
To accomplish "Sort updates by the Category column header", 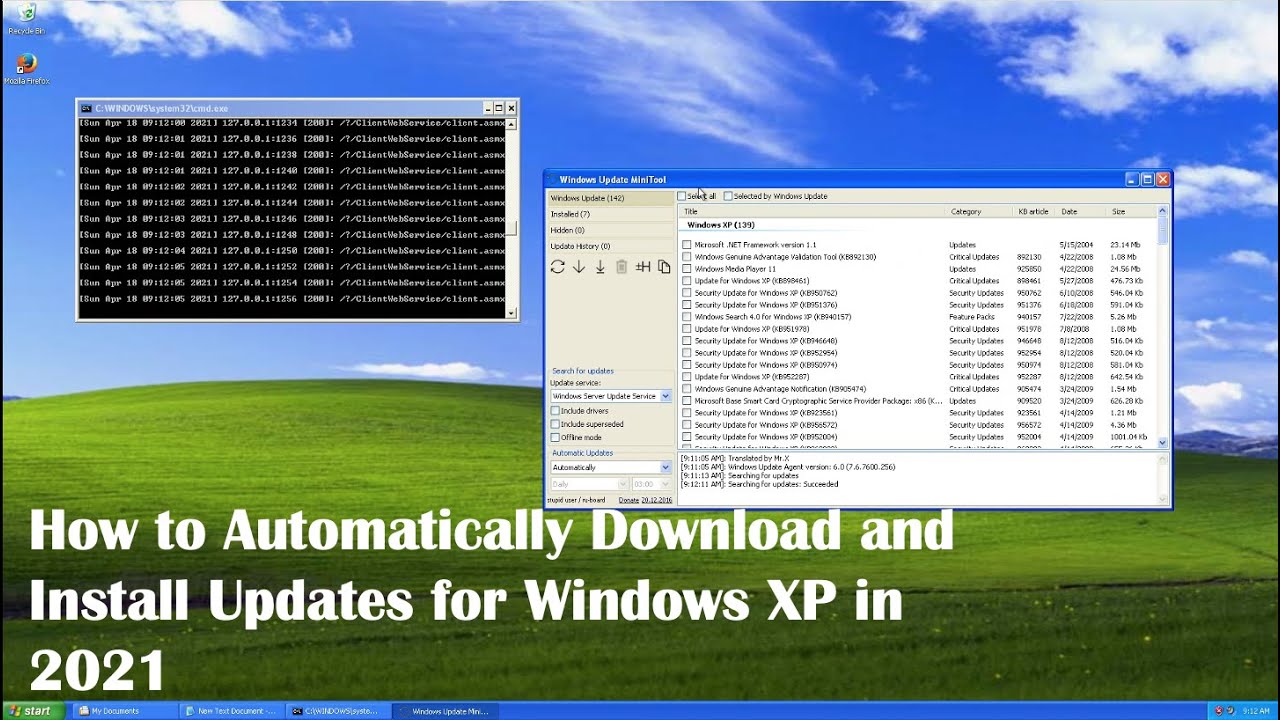I will coord(979,212).
